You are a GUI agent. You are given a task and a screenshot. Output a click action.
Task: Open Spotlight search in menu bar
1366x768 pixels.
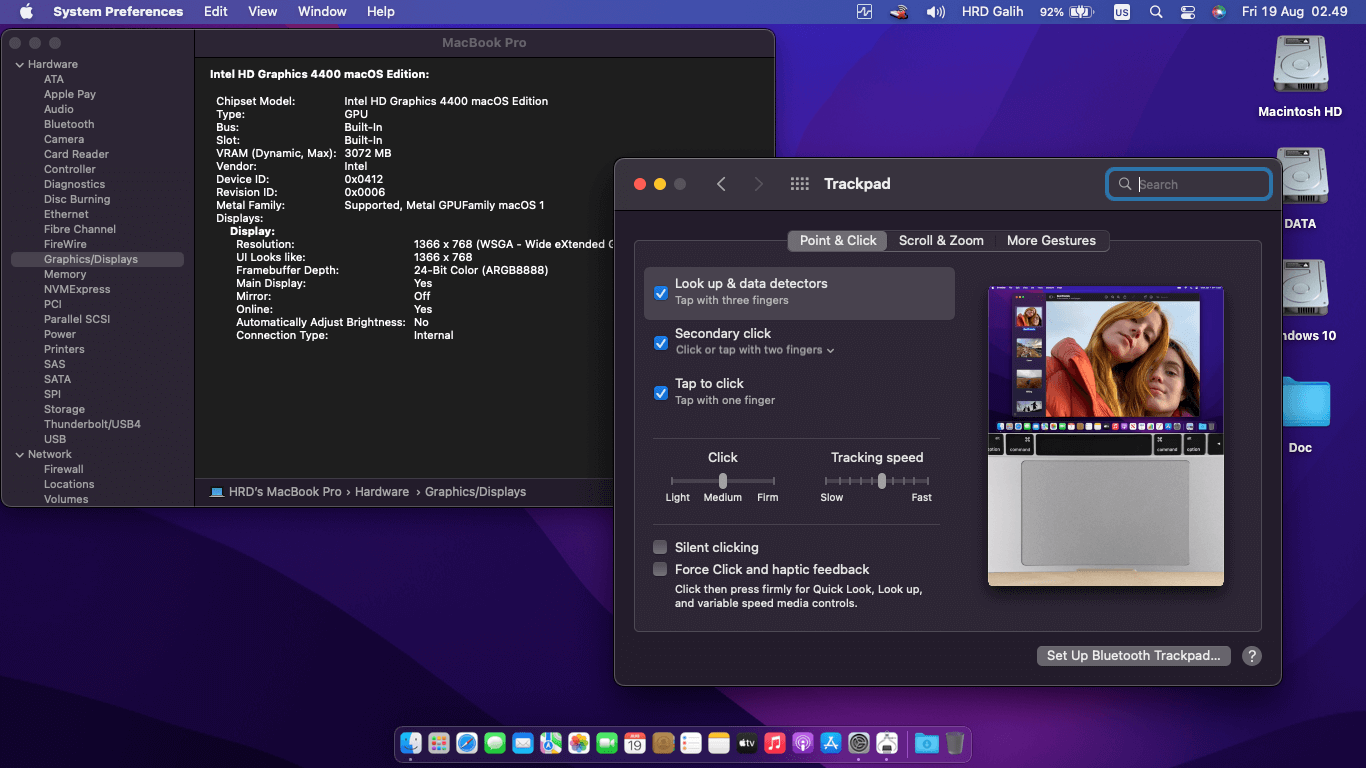[1156, 12]
